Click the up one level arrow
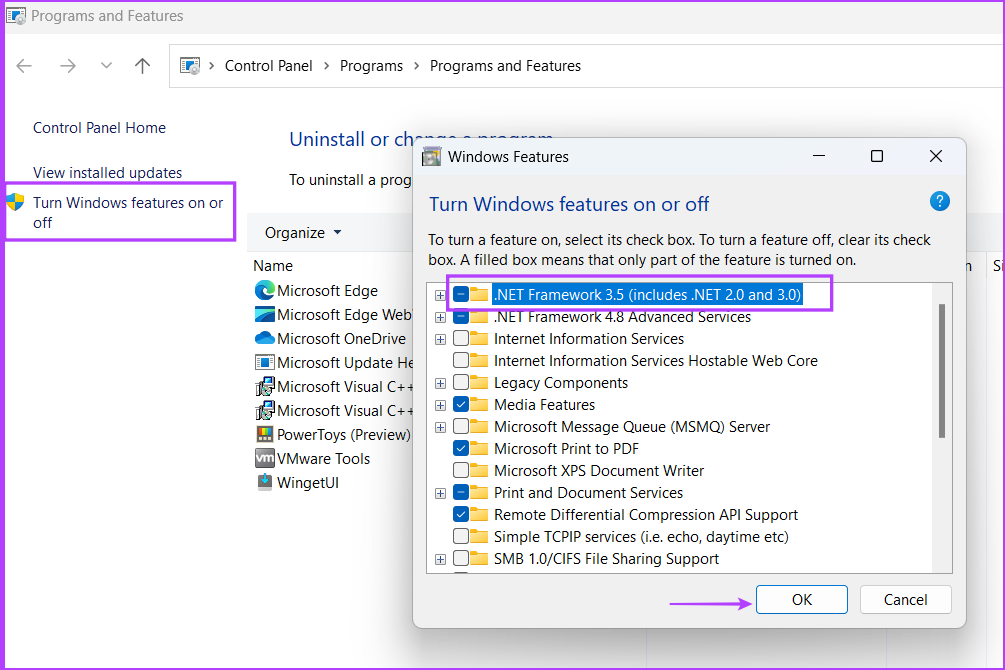Image resolution: width=1005 pixels, height=670 pixels. click(142, 65)
